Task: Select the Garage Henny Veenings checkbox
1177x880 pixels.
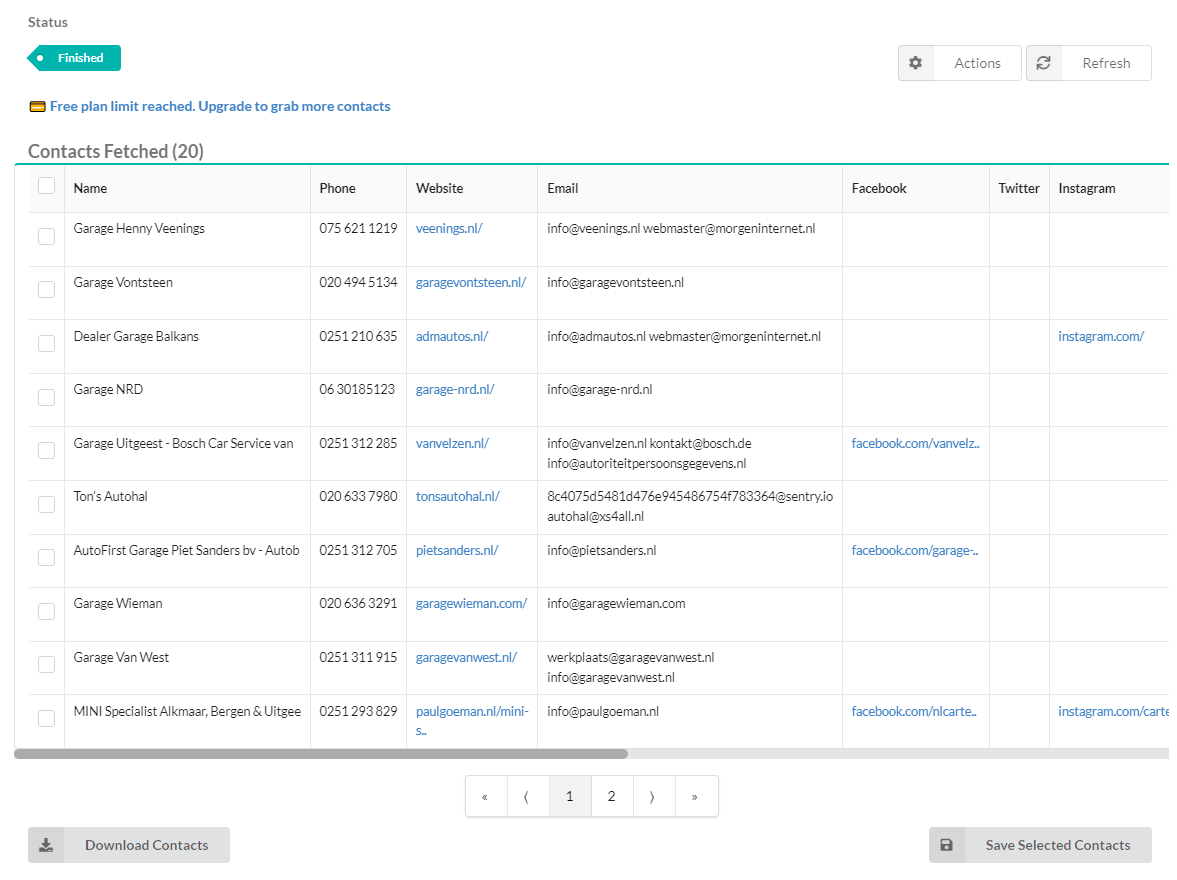Action: point(46,236)
